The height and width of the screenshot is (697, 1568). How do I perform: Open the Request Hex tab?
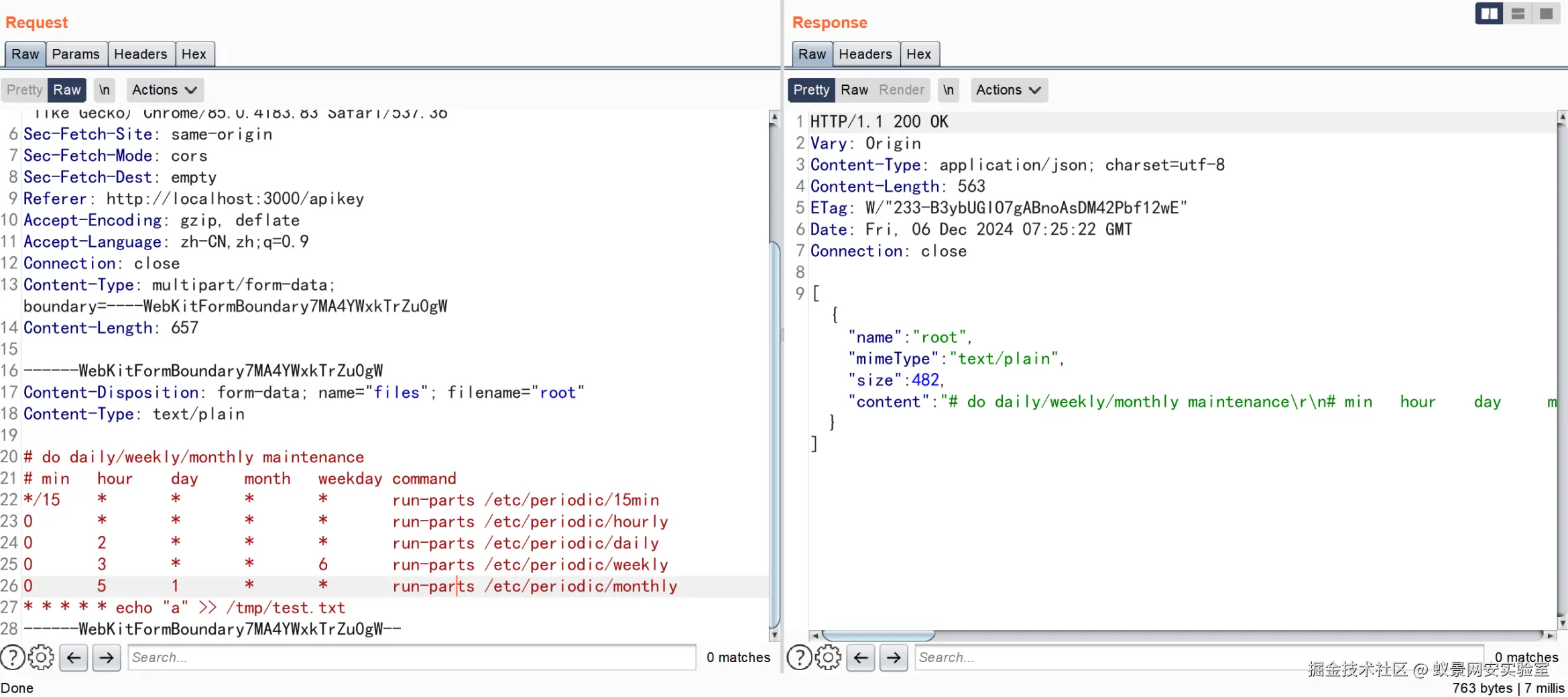[x=194, y=54]
